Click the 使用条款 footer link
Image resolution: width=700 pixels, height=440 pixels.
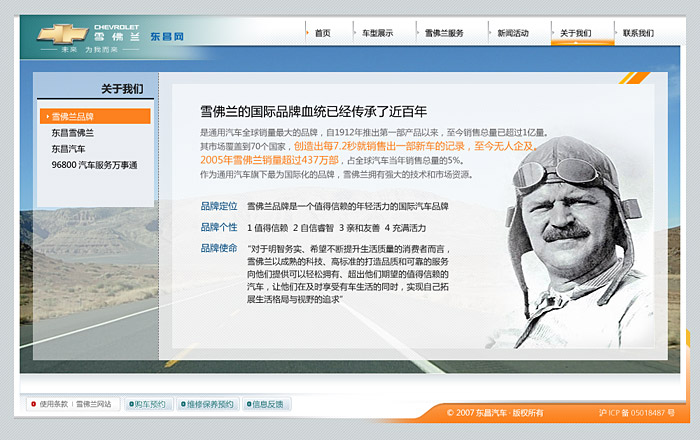pyautogui.click(x=54, y=404)
